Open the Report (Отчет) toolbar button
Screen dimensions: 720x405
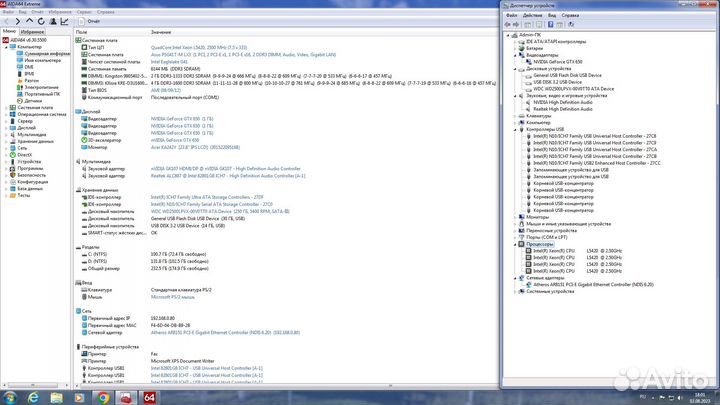[90, 21]
